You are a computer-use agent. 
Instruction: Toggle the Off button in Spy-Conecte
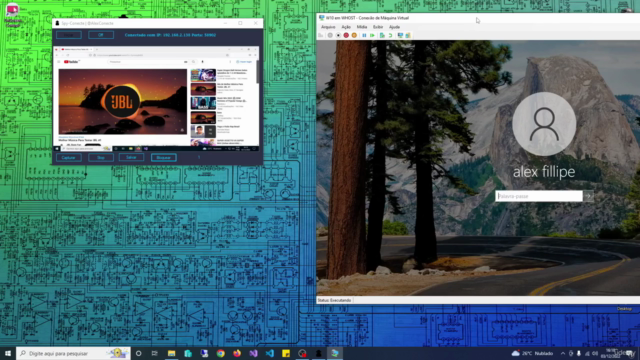[x=101, y=35]
